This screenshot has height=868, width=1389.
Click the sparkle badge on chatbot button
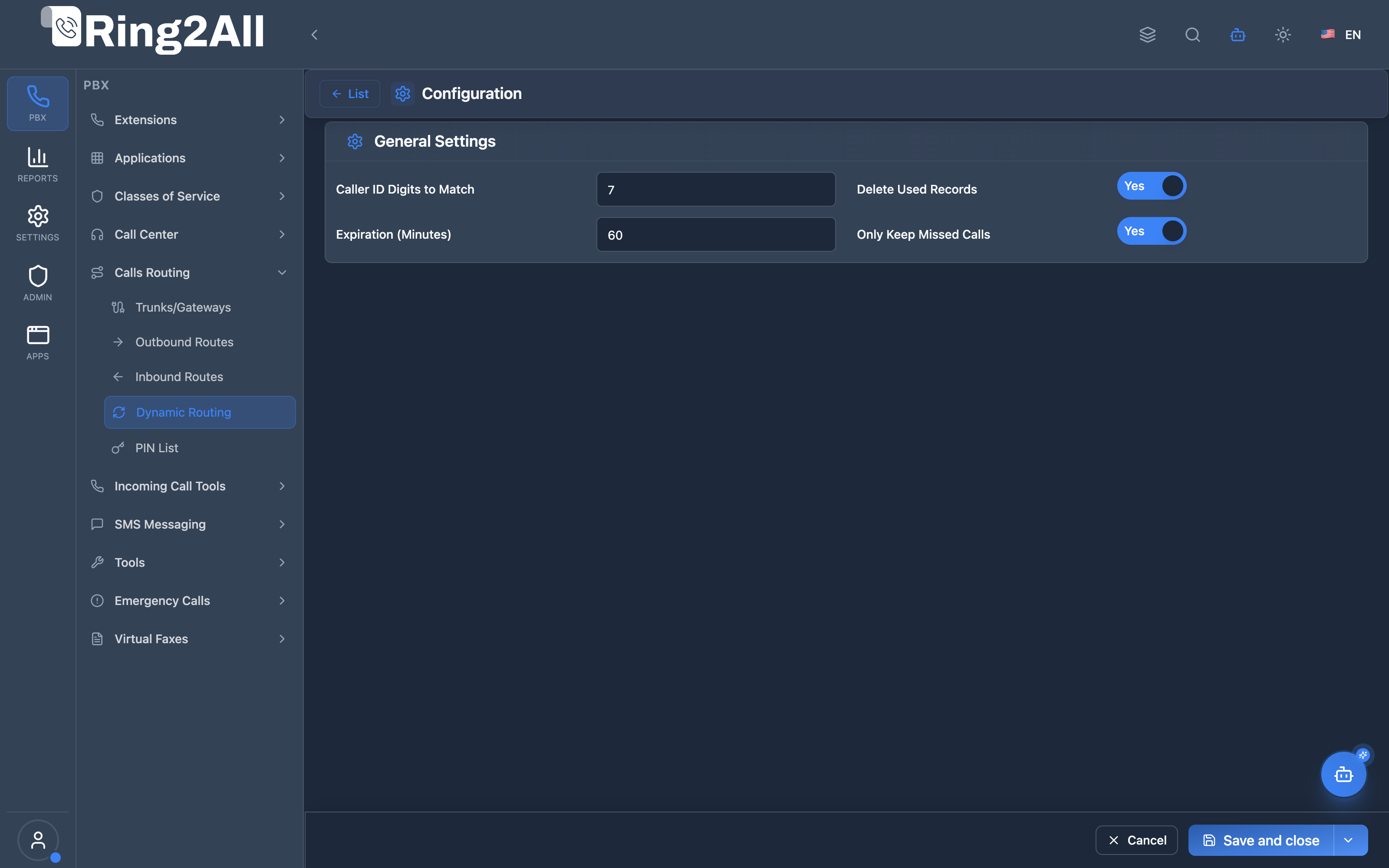coord(1363,755)
